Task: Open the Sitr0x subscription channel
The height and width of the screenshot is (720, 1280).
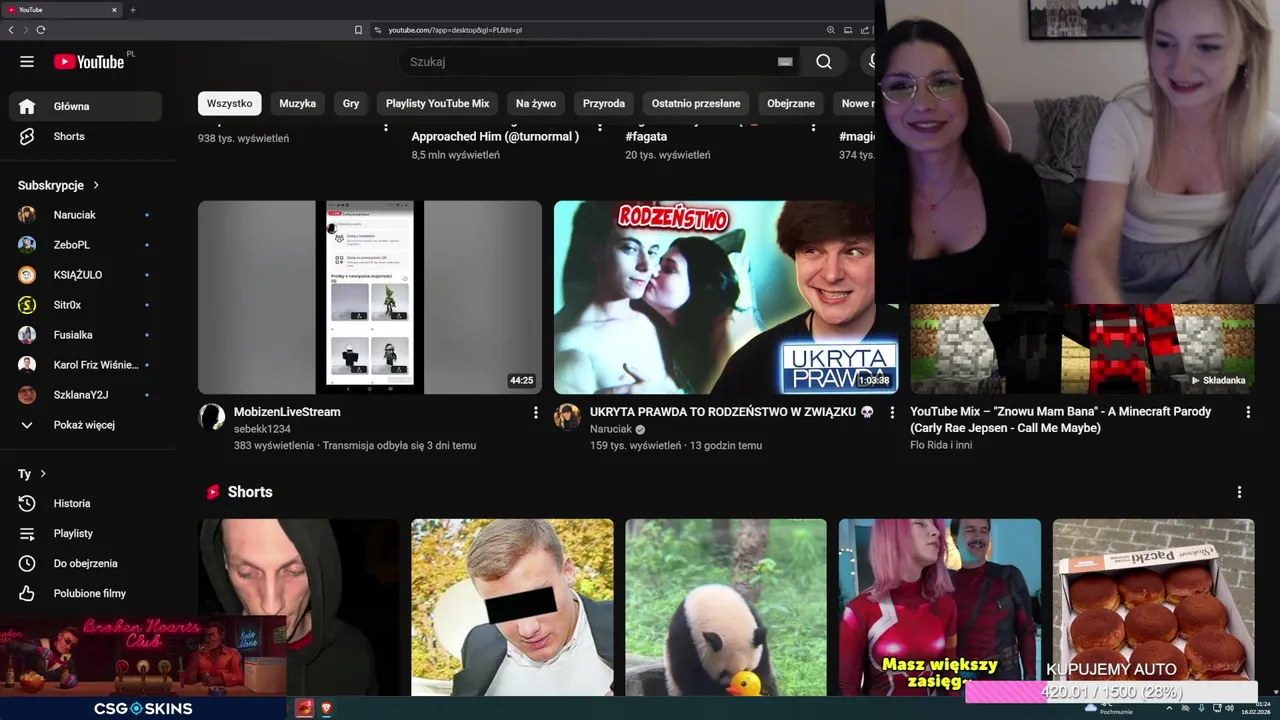Action: pos(85,305)
